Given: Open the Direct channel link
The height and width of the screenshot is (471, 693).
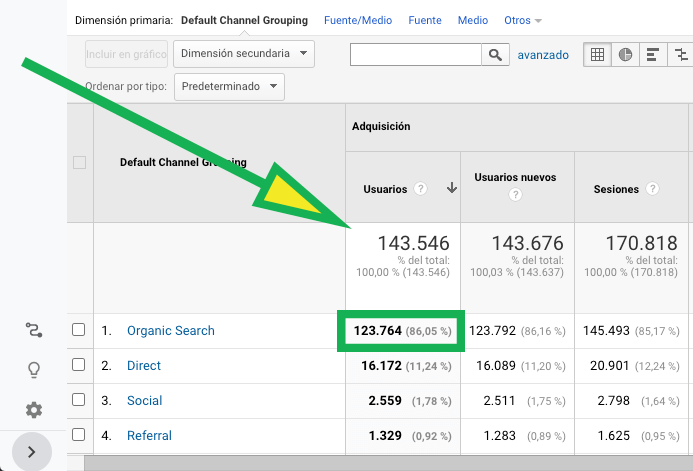Looking at the screenshot, I should tap(144, 365).
